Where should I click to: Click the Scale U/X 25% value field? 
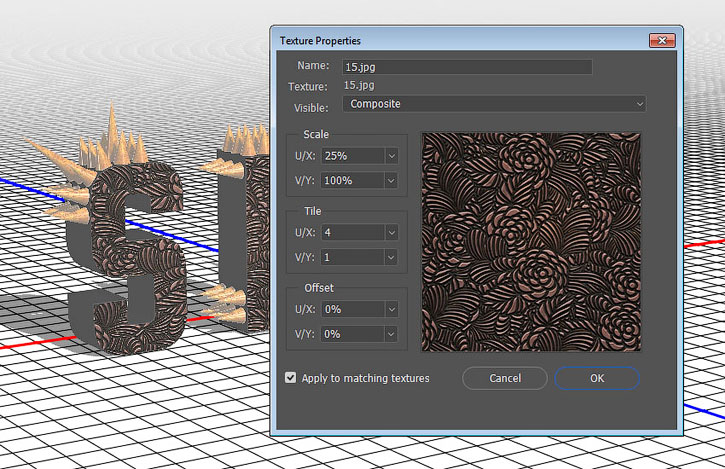tap(353, 156)
